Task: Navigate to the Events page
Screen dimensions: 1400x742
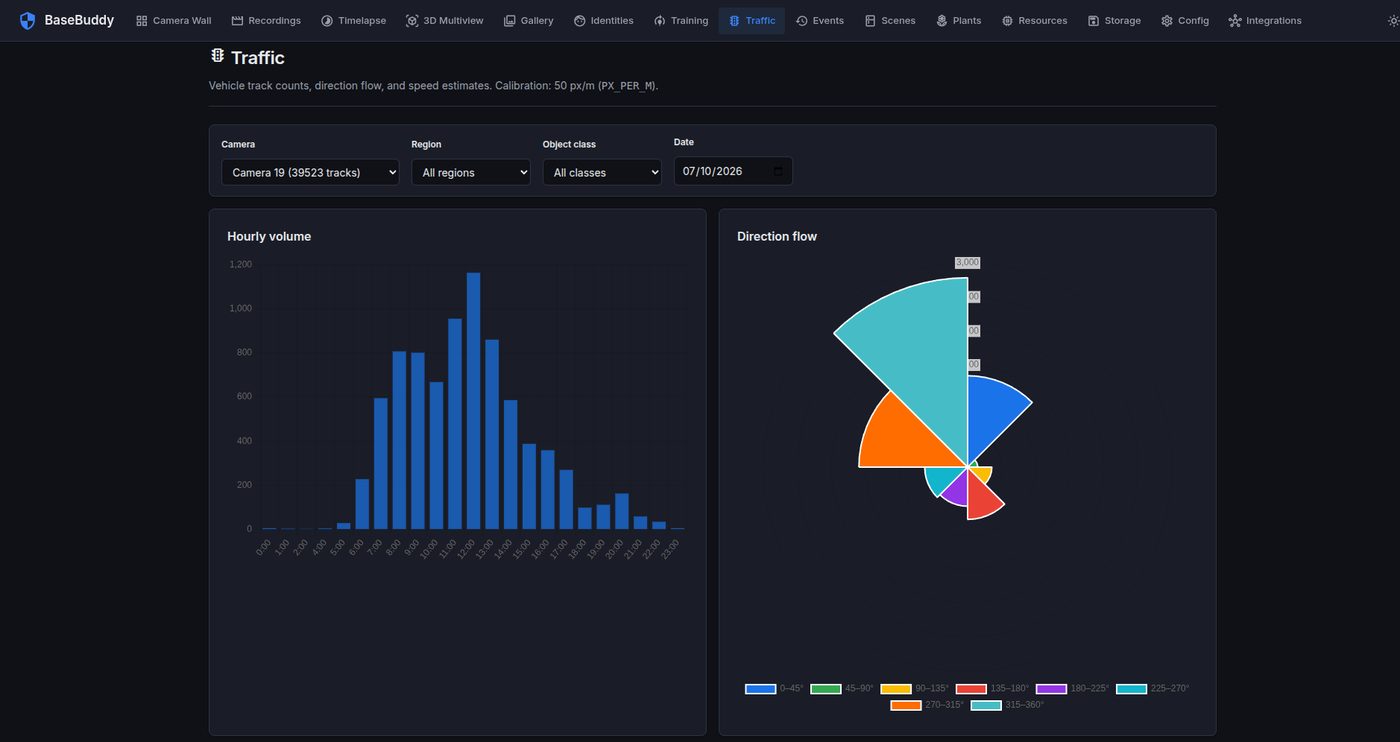Action: 820,20
